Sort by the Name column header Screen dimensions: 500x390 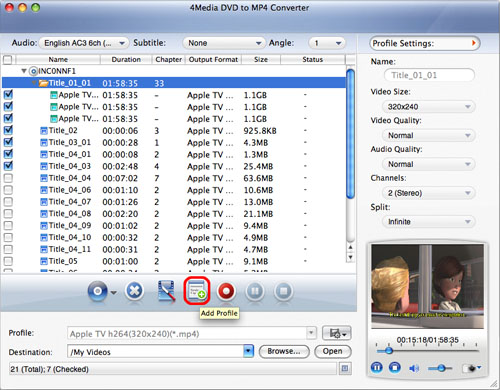coord(58,60)
